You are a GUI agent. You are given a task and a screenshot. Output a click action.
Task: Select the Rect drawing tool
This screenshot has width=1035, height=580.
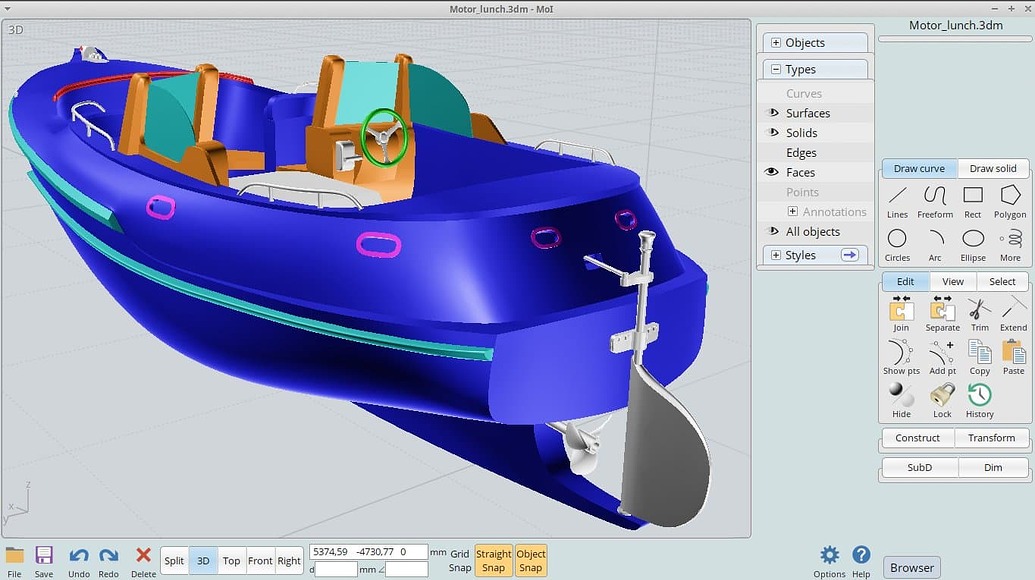[972, 202]
